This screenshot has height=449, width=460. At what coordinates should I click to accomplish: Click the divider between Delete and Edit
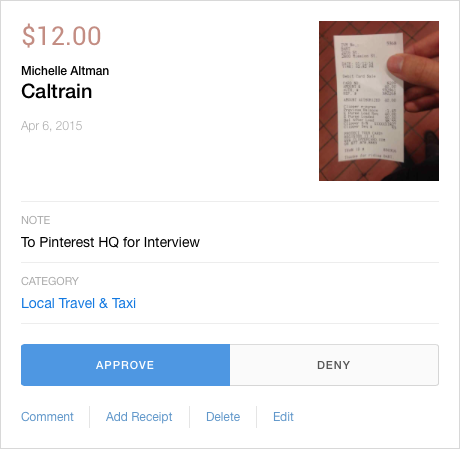tap(257, 417)
